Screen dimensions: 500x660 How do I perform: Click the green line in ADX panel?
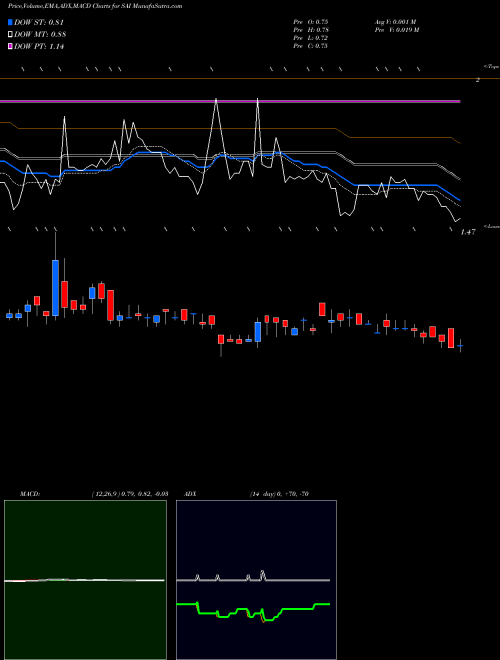coord(253,610)
